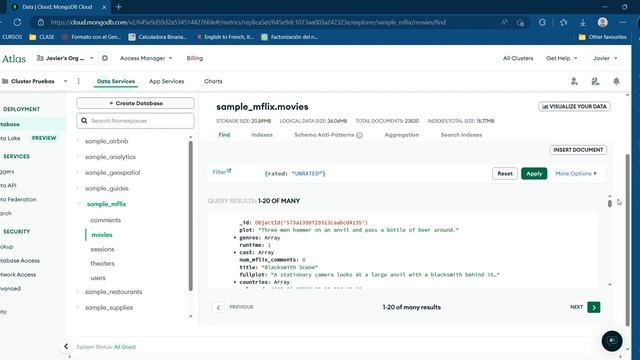
Task: Select the users collection
Action: pos(98,278)
